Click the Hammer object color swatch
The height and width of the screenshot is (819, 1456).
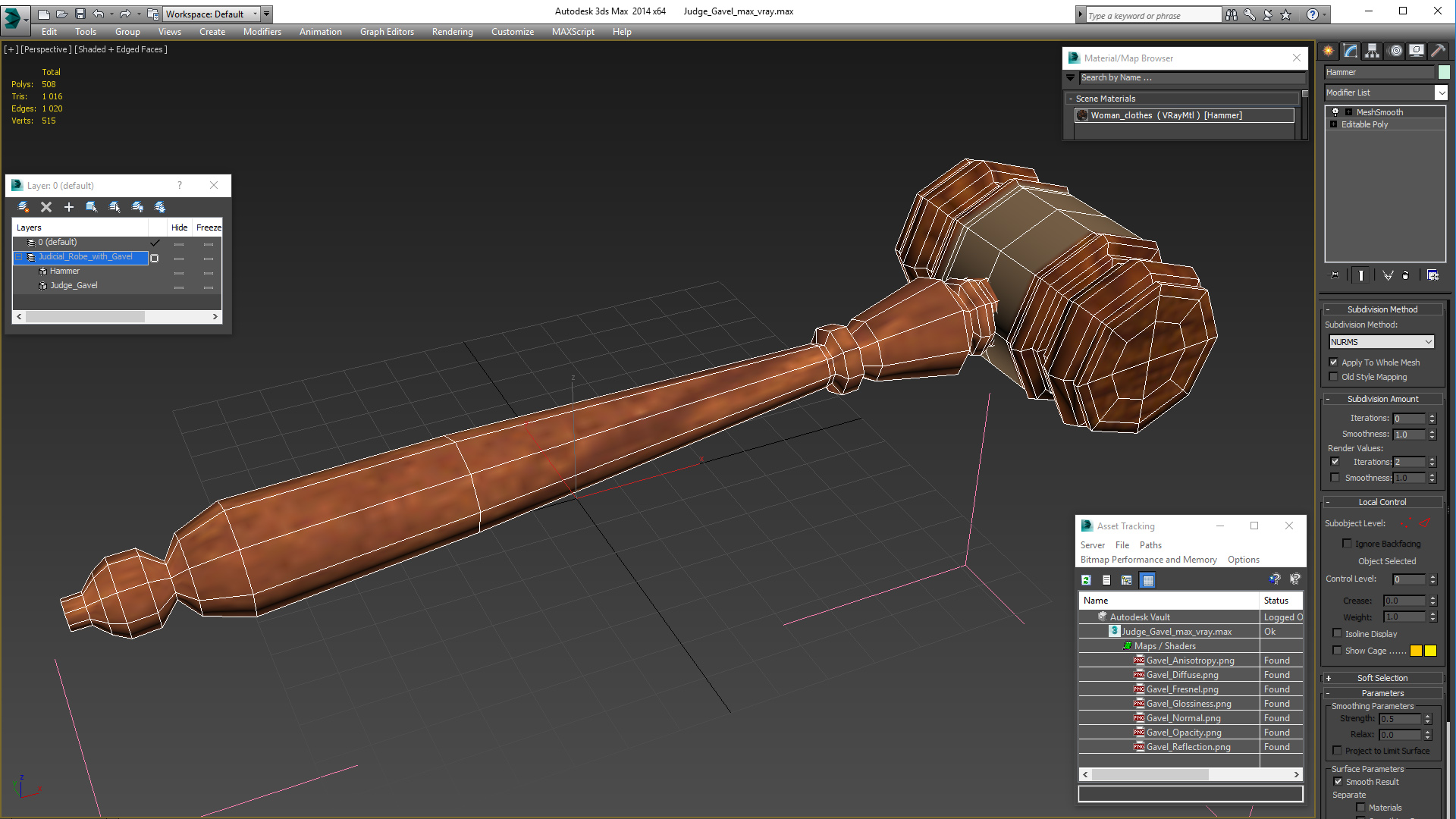coord(1444,72)
